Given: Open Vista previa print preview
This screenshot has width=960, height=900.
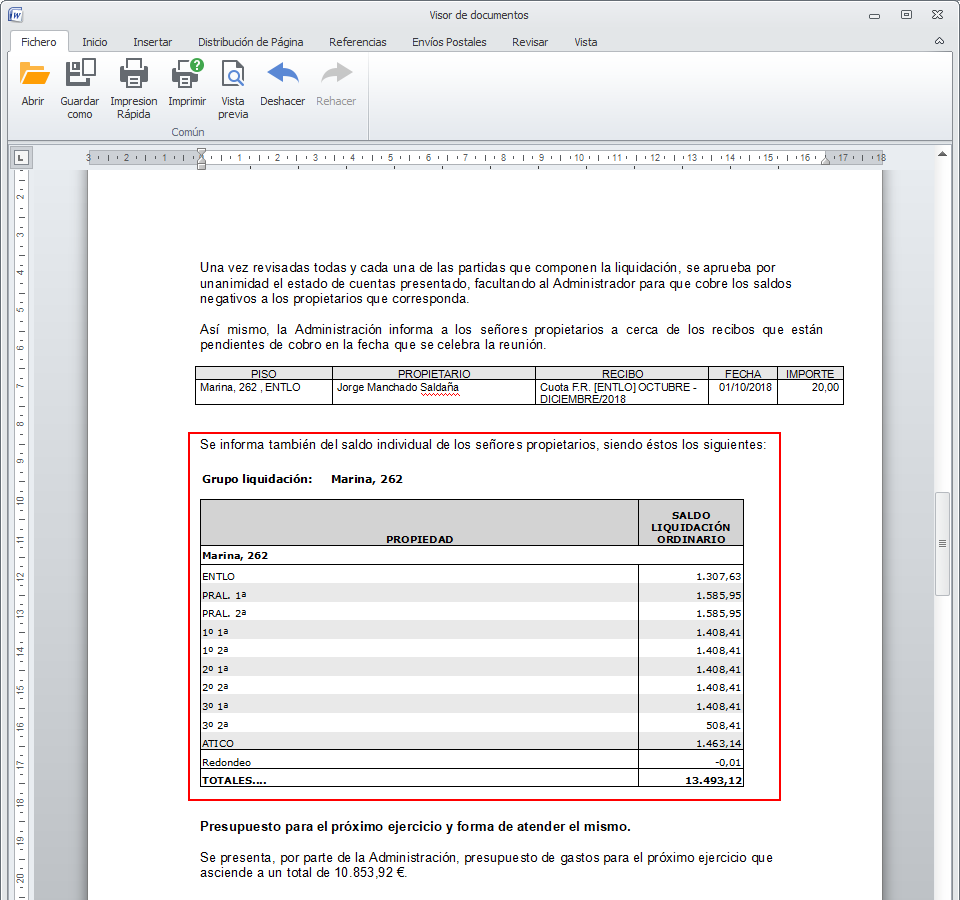Looking at the screenshot, I should [233, 75].
